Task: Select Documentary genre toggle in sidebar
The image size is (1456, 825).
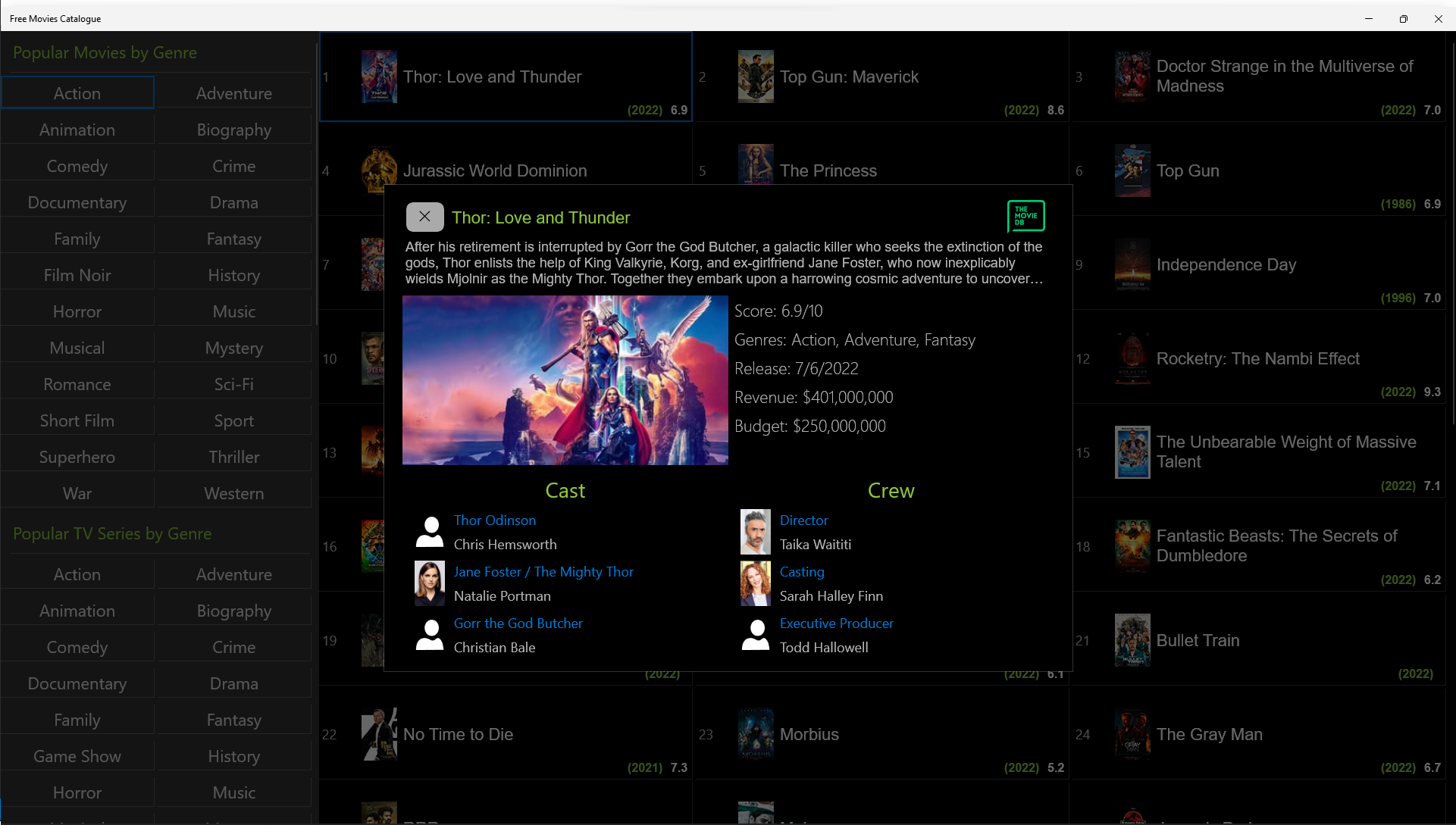Action: point(76,202)
